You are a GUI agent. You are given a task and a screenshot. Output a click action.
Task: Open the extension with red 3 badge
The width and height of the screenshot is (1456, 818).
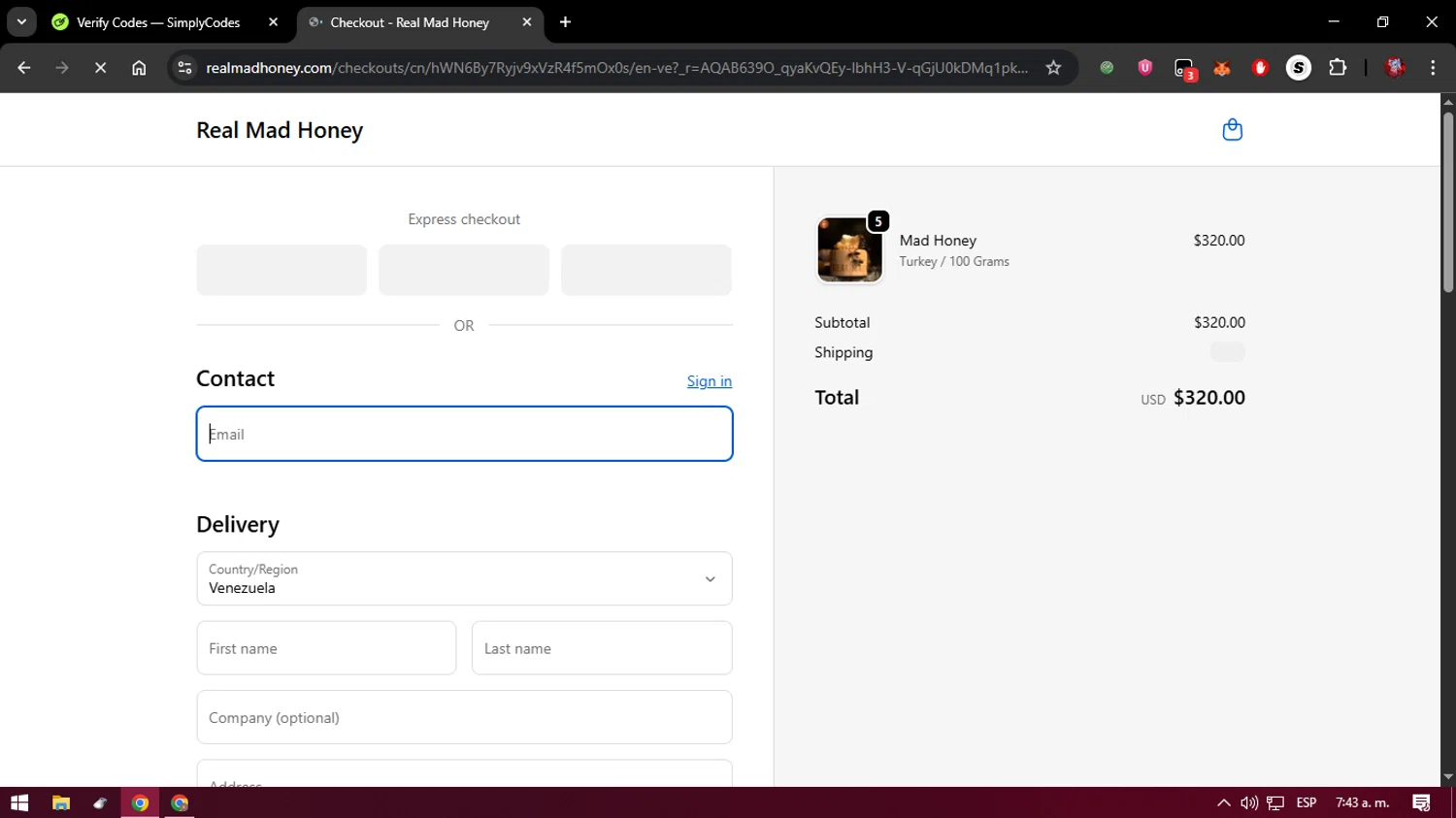click(x=1184, y=69)
